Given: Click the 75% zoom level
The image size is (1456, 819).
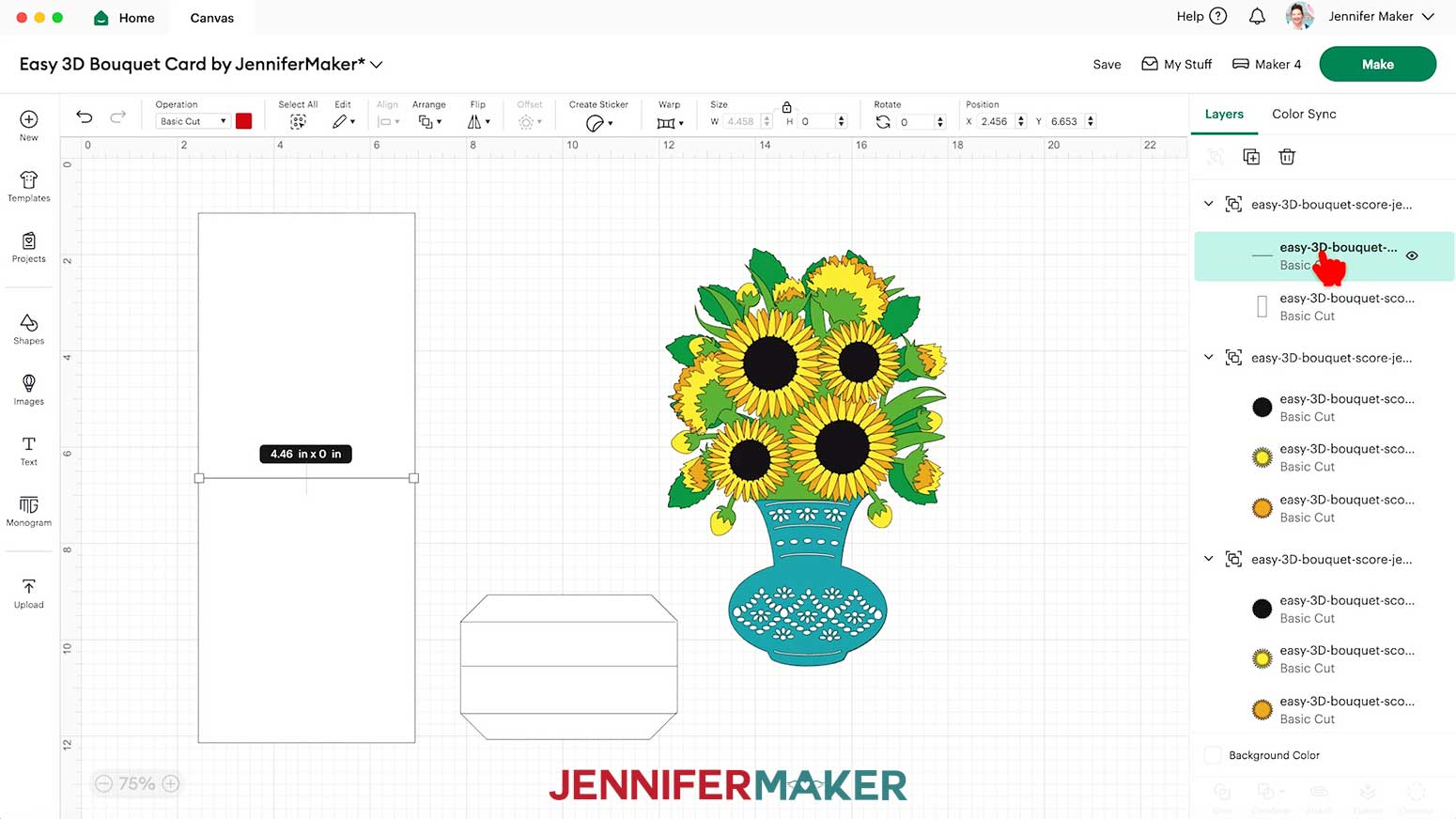Looking at the screenshot, I should (137, 783).
